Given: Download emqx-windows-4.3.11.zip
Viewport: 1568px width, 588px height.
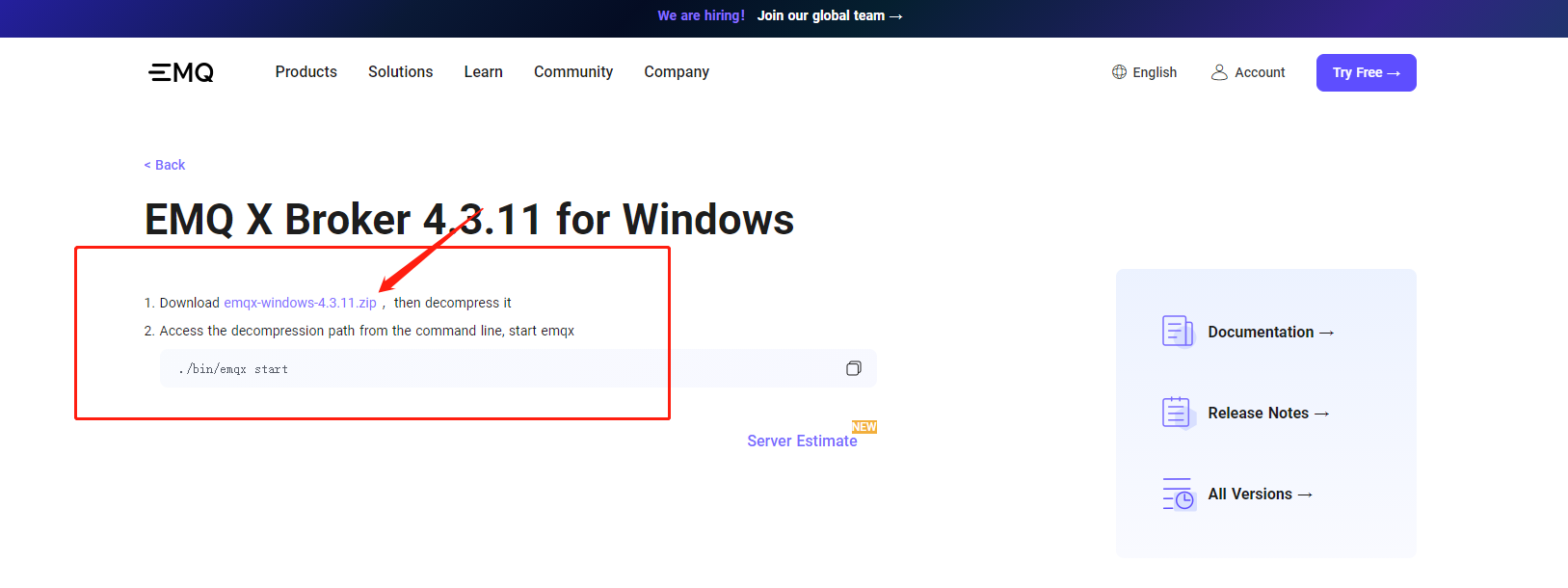Looking at the screenshot, I should point(301,303).
